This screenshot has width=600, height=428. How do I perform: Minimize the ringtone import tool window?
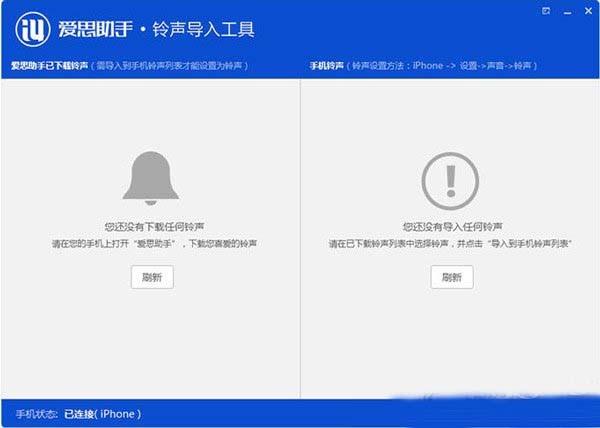pos(567,12)
